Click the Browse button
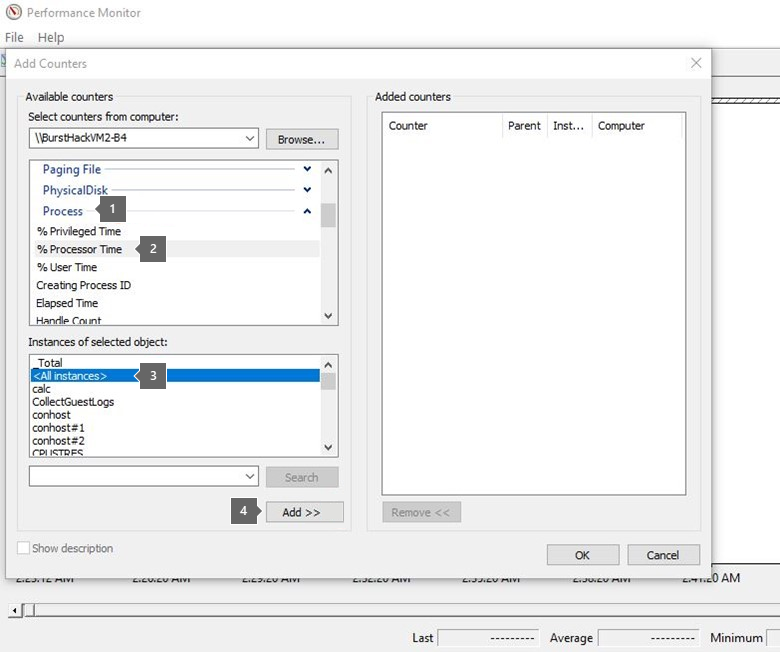Image resolution: width=780 pixels, height=652 pixels. [301, 139]
